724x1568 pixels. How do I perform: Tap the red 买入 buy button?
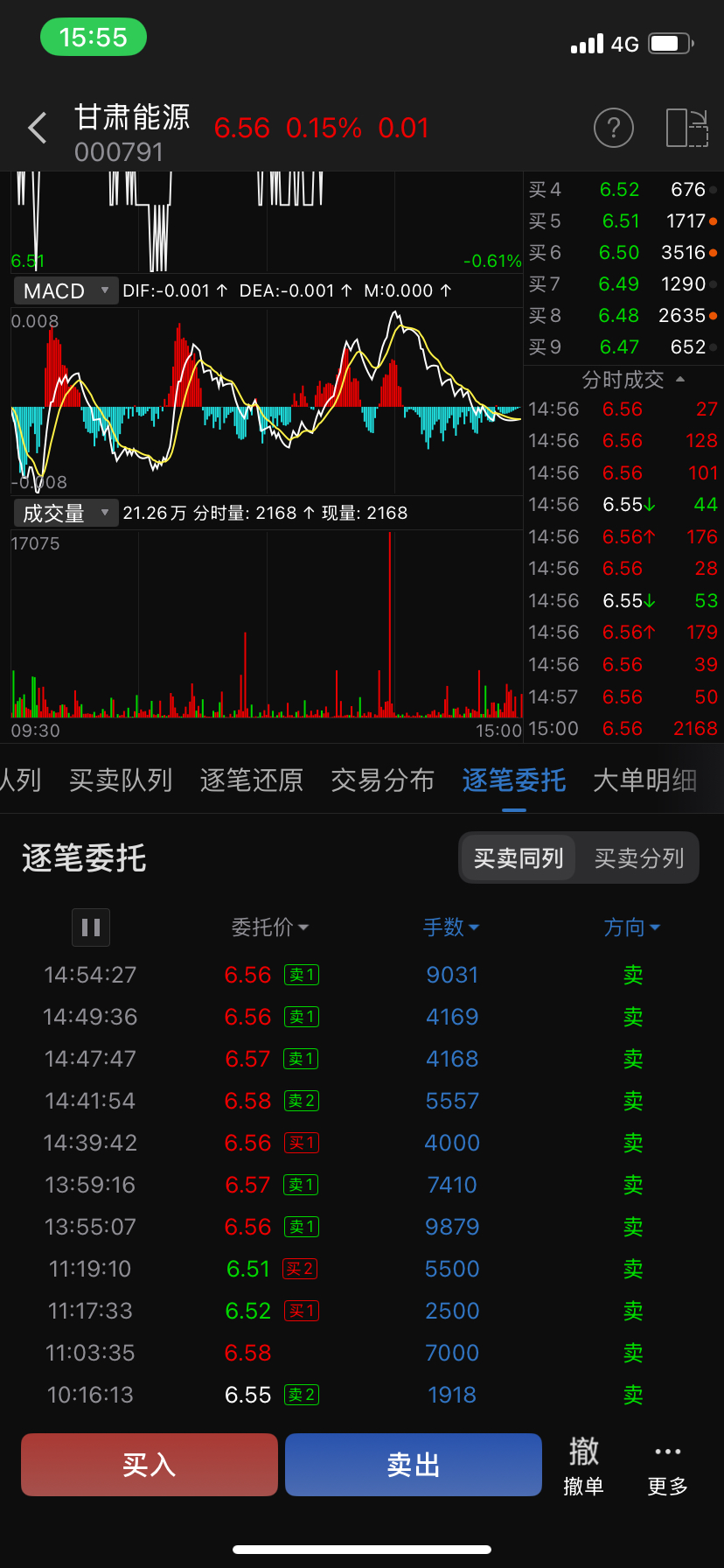150,1465
